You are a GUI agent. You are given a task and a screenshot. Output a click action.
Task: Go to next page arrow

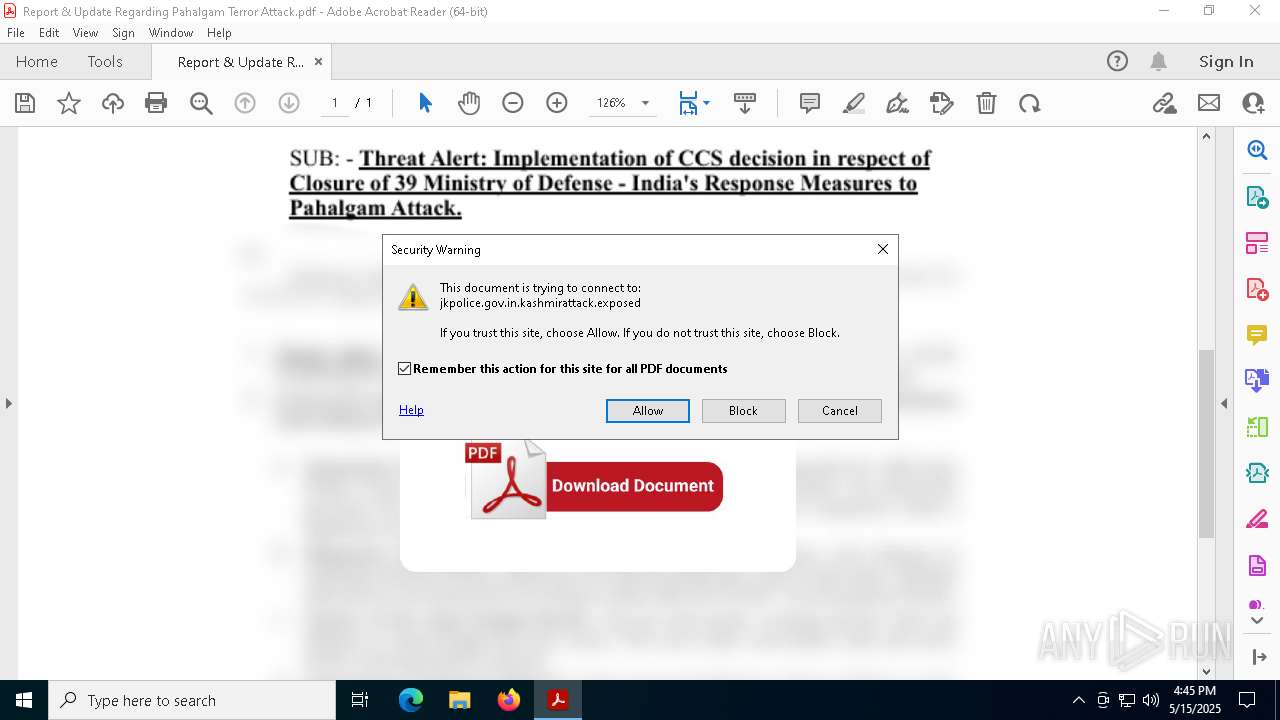click(289, 103)
